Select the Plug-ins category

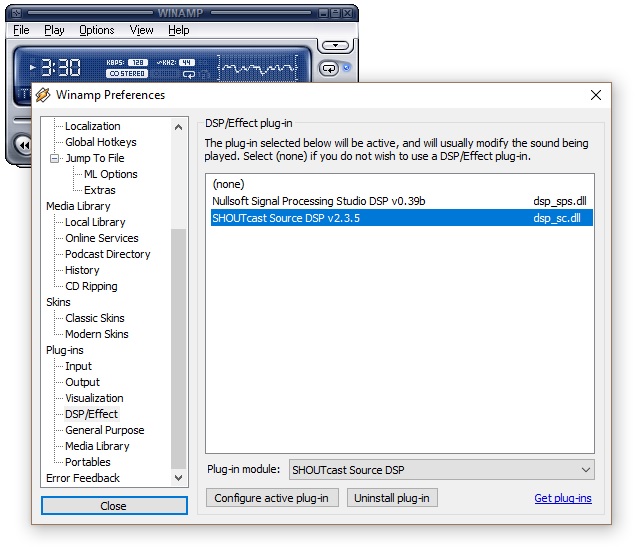(x=64, y=350)
